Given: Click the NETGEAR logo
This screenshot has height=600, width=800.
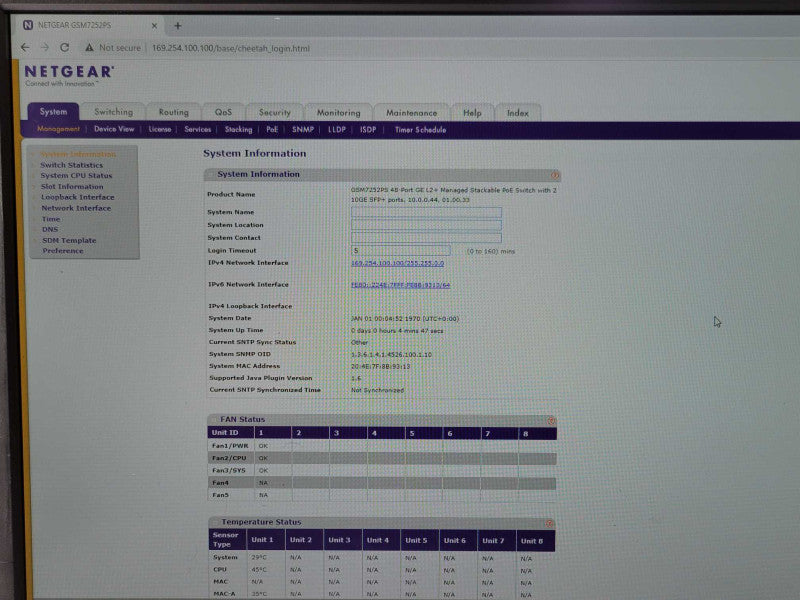Looking at the screenshot, I should tap(69, 75).
